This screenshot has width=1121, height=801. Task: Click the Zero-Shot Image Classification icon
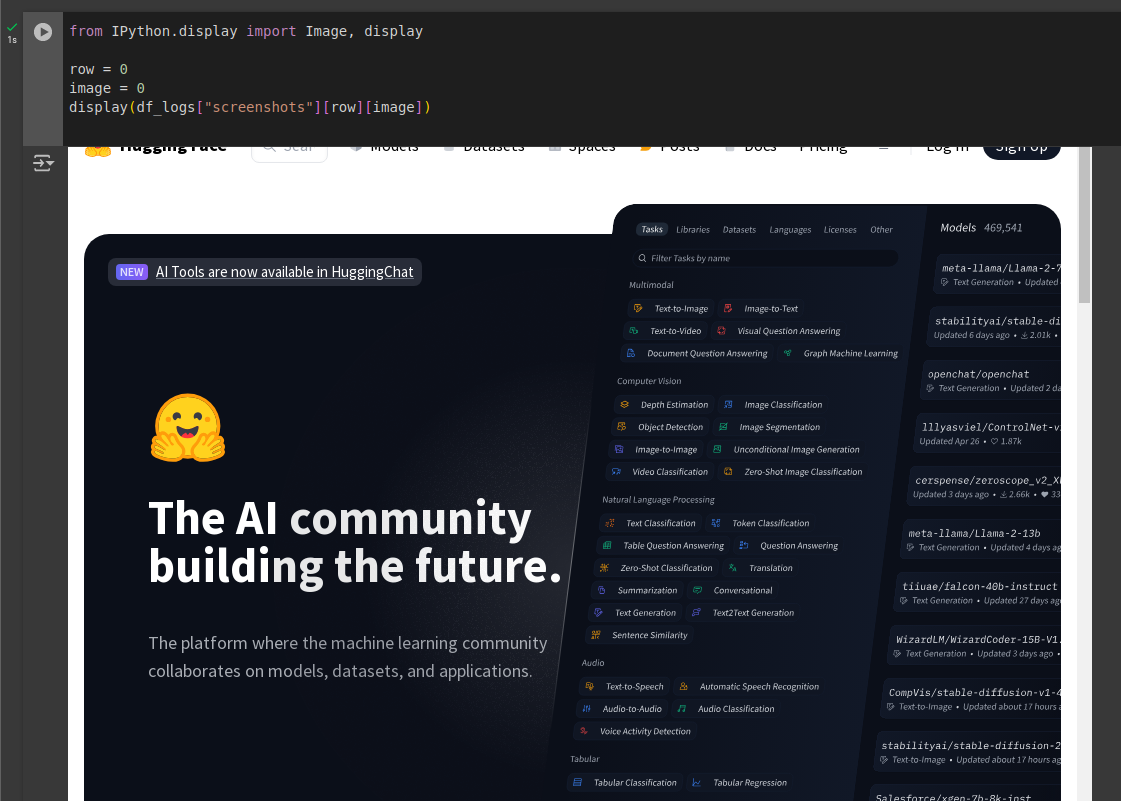pyautogui.click(x=728, y=471)
